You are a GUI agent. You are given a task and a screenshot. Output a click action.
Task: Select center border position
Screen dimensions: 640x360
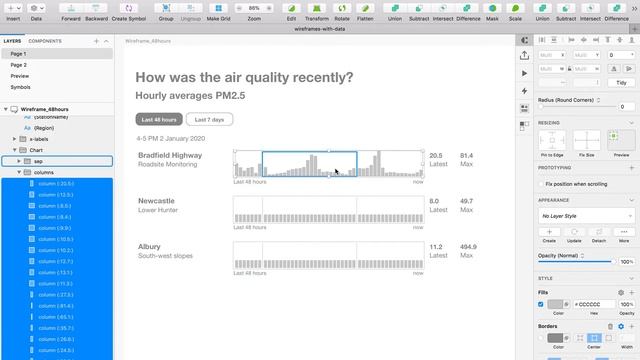594,338
